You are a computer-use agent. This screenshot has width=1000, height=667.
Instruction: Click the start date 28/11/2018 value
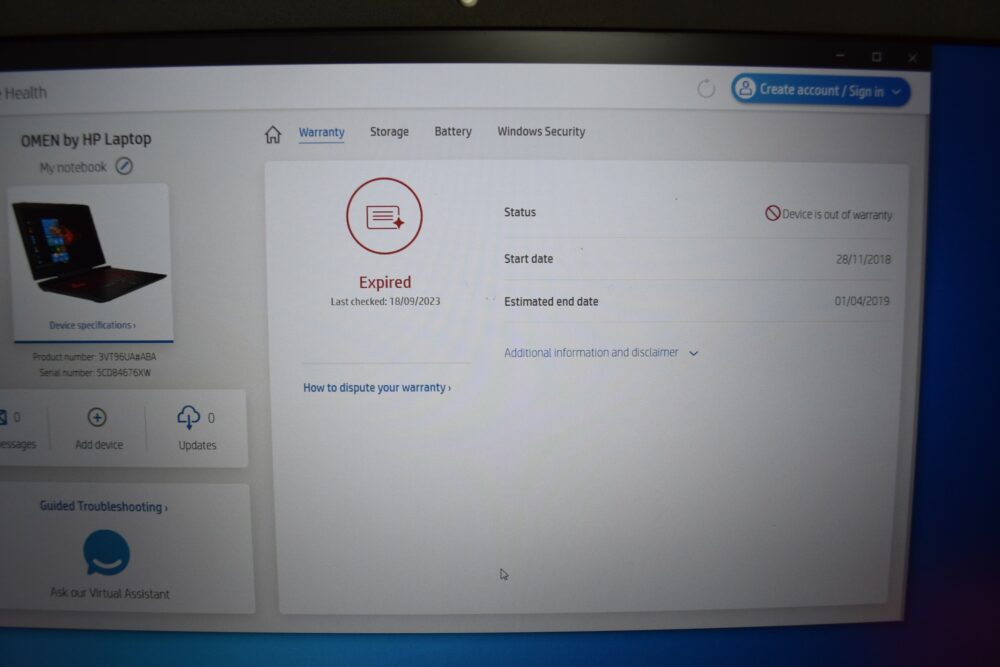click(x=863, y=260)
